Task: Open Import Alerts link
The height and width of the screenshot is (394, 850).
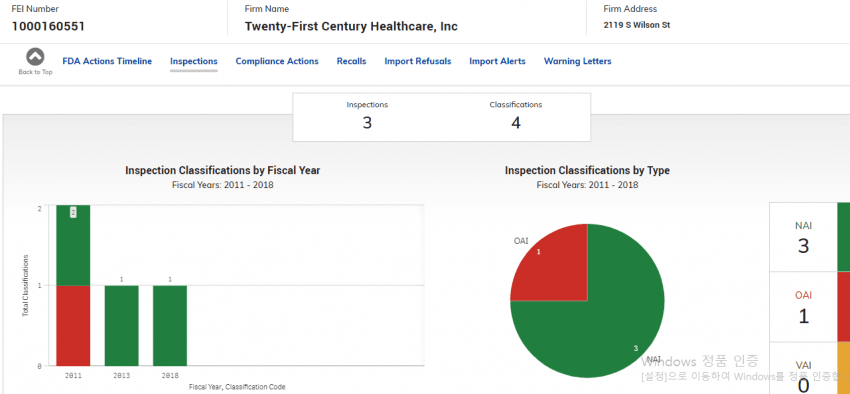Action: (x=498, y=61)
